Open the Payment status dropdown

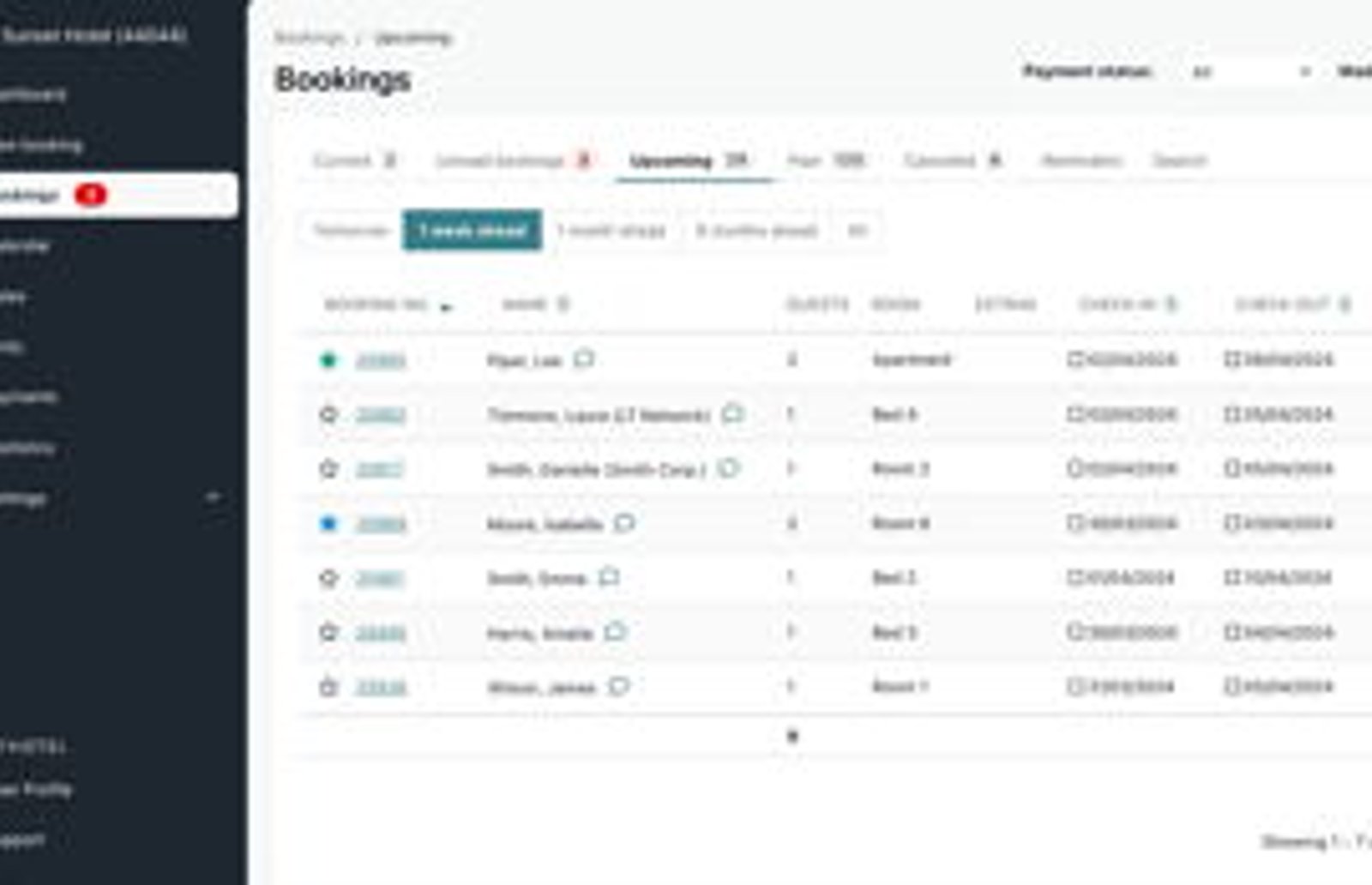pyautogui.click(x=1250, y=72)
